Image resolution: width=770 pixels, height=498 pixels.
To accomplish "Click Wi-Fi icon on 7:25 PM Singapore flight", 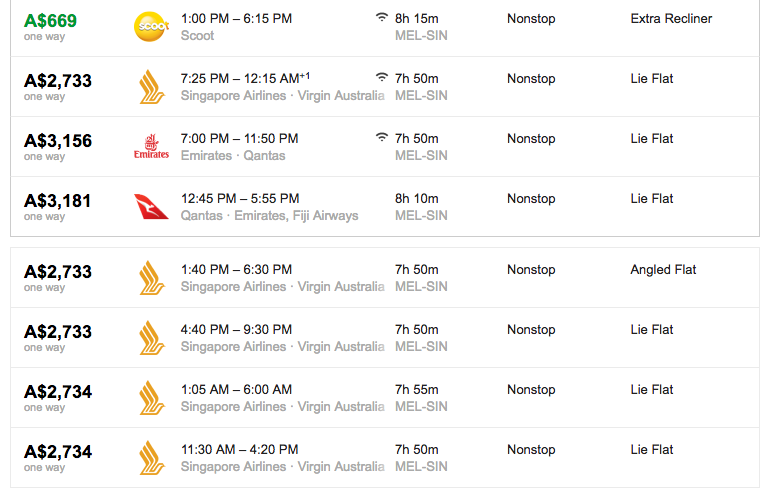I will pyautogui.click(x=382, y=78).
